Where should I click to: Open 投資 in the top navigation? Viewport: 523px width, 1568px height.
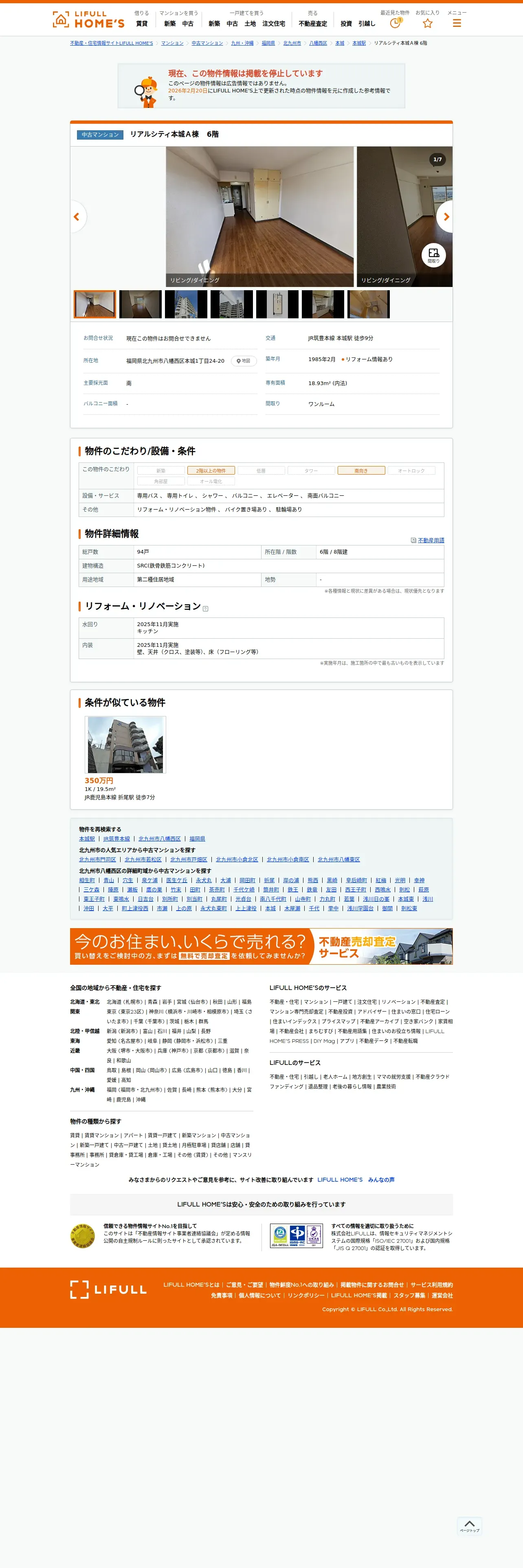coord(347,24)
